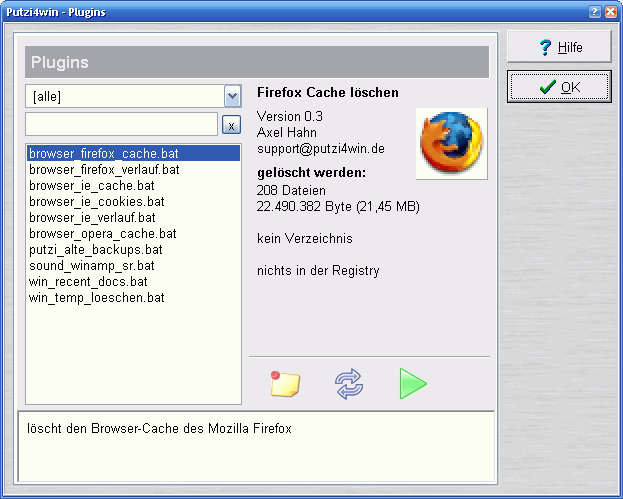Viewport: 623px width, 499px height.
Task: Open the [alle] category dropdown
Action: pyautogui.click(x=232, y=96)
